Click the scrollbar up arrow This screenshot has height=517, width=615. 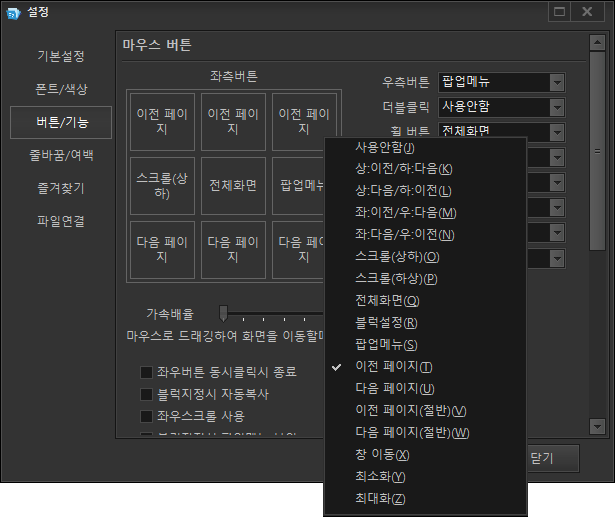coord(597,43)
